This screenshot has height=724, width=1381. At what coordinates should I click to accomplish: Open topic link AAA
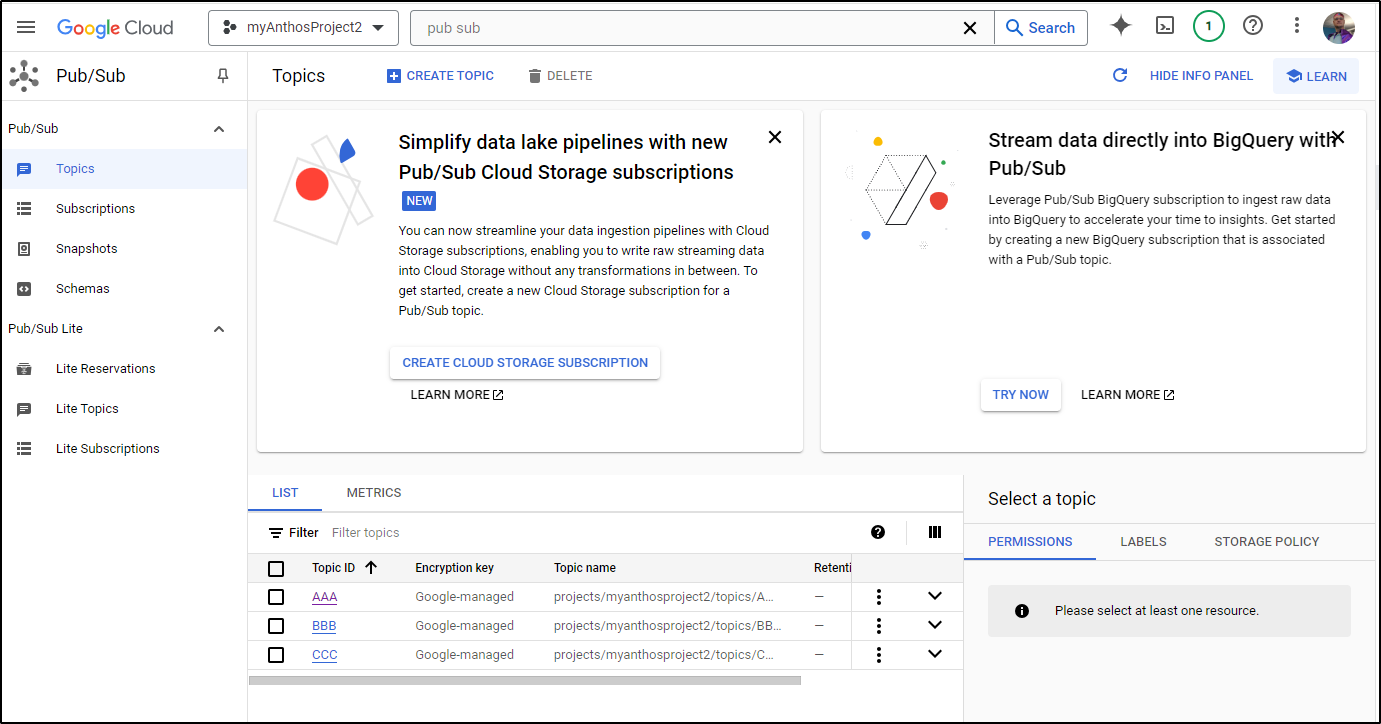click(x=325, y=597)
